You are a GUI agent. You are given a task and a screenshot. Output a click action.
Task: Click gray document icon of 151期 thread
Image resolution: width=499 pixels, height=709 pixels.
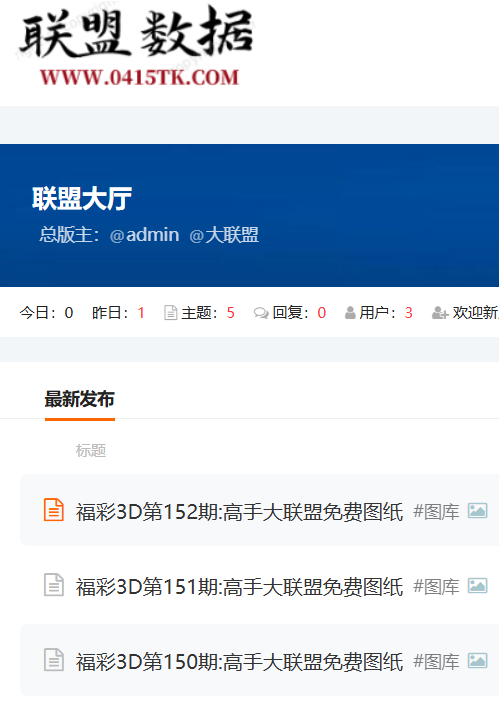pyautogui.click(x=54, y=585)
